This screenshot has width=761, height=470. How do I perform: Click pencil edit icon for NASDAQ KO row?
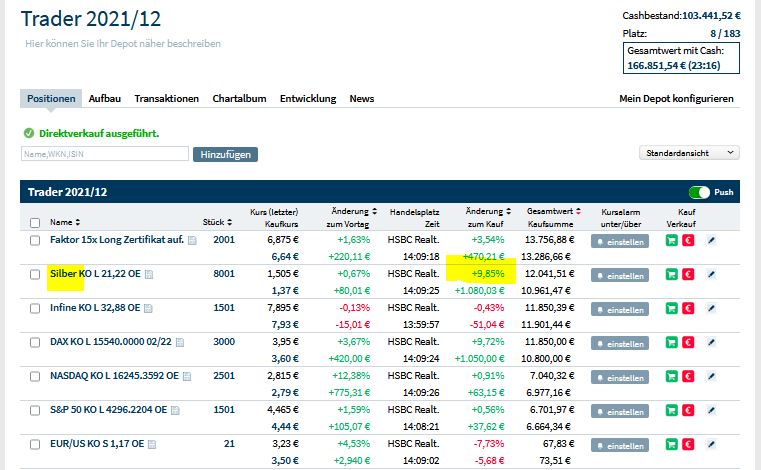point(712,375)
